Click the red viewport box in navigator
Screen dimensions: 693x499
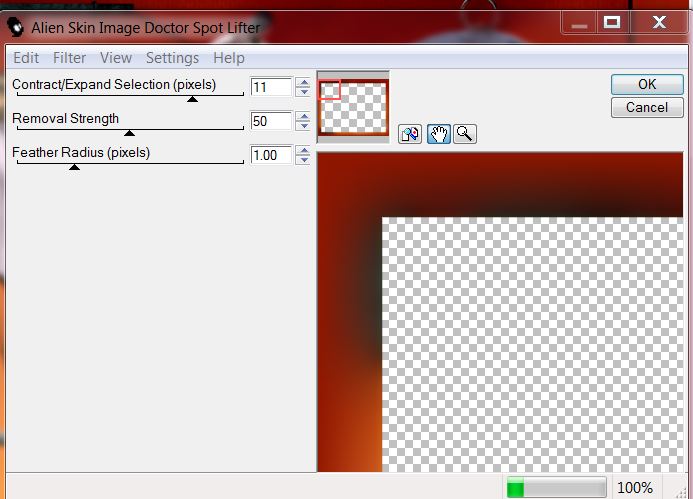[x=330, y=90]
